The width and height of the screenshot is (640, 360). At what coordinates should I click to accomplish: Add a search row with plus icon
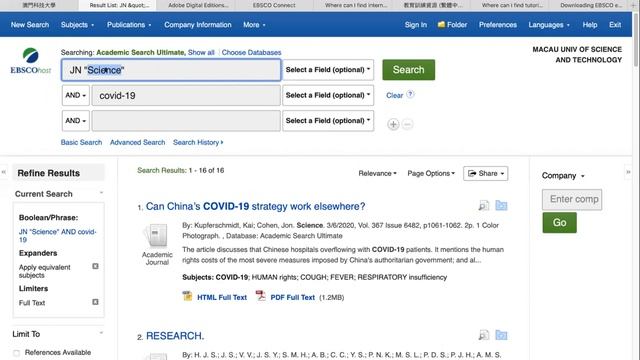click(x=393, y=124)
